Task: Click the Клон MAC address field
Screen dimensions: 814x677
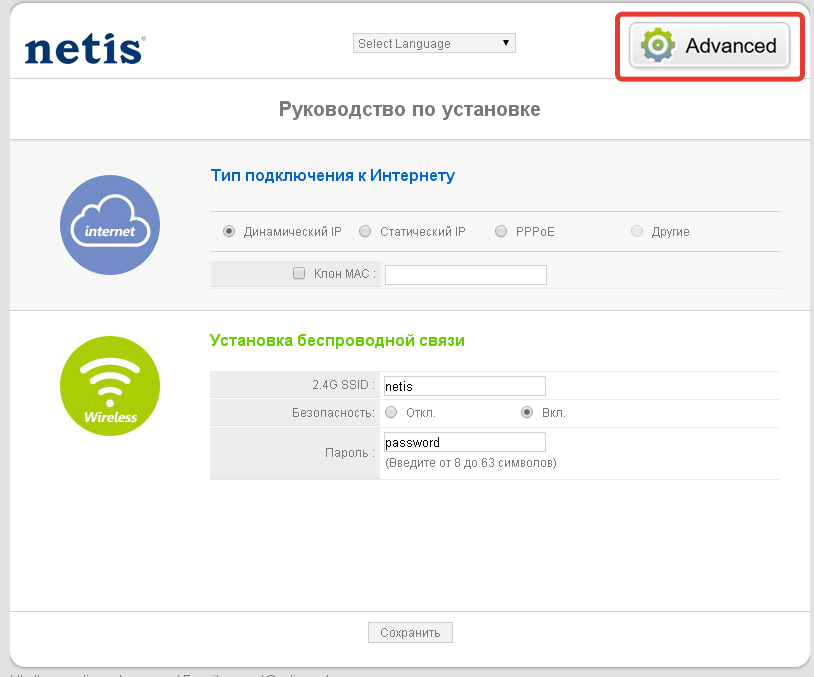Action: 465,274
